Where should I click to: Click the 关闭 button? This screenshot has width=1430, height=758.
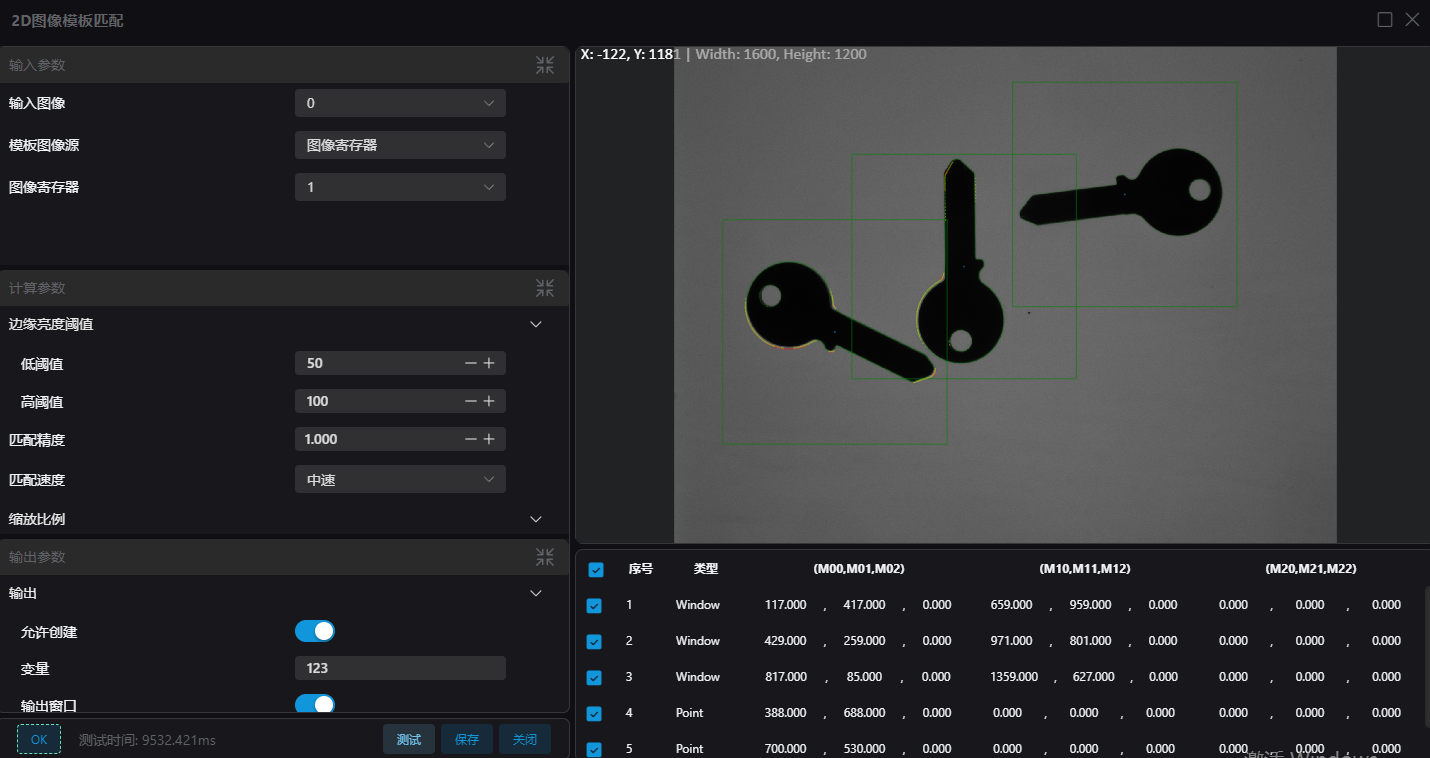coord(525,739)
